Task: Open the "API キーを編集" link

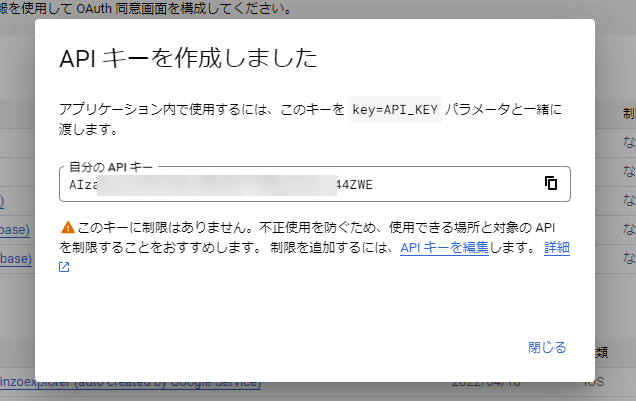Action: click(x=444, y=247)
